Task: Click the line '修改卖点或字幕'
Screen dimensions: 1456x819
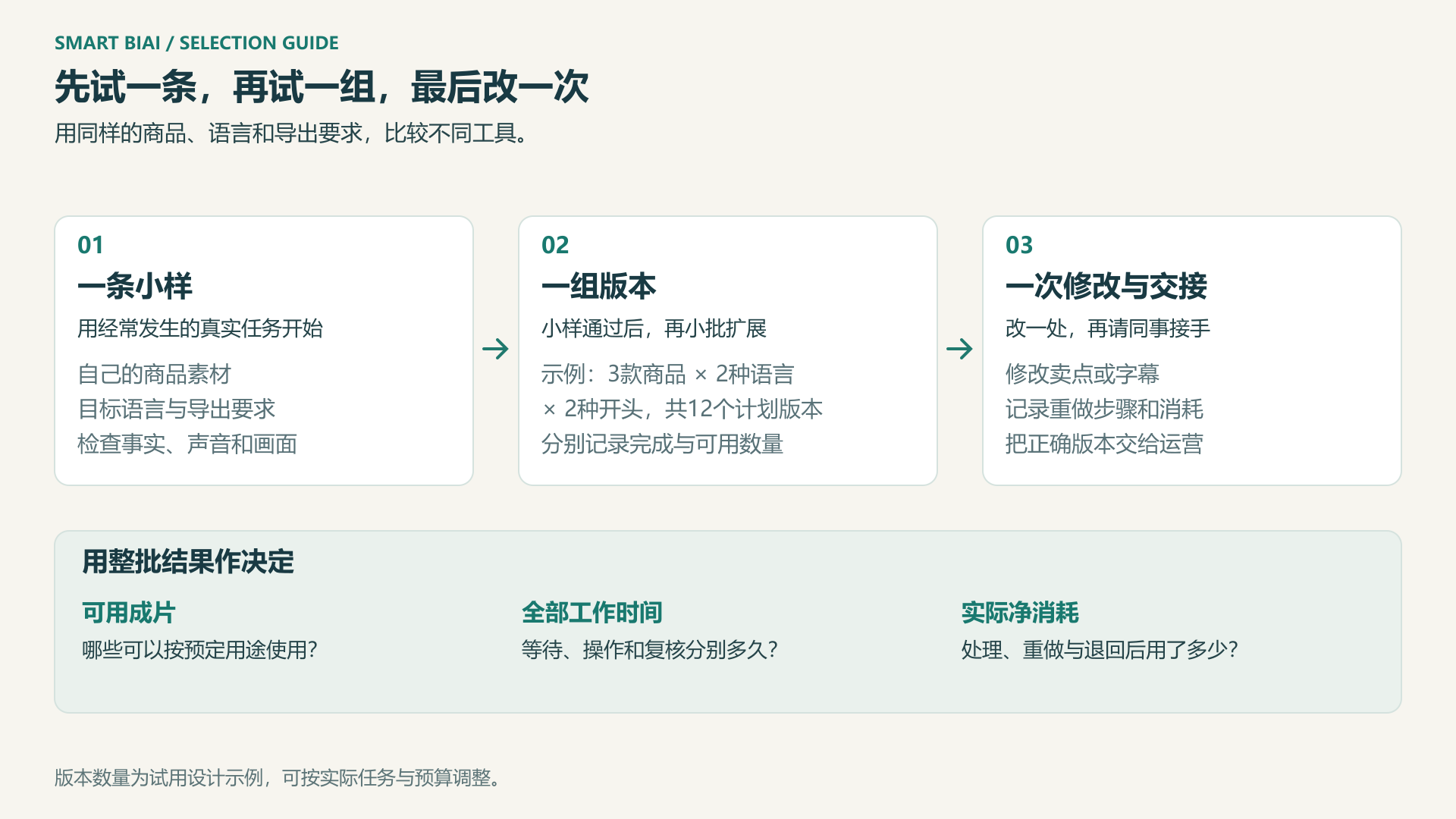Action: [x=1082, y=374]
